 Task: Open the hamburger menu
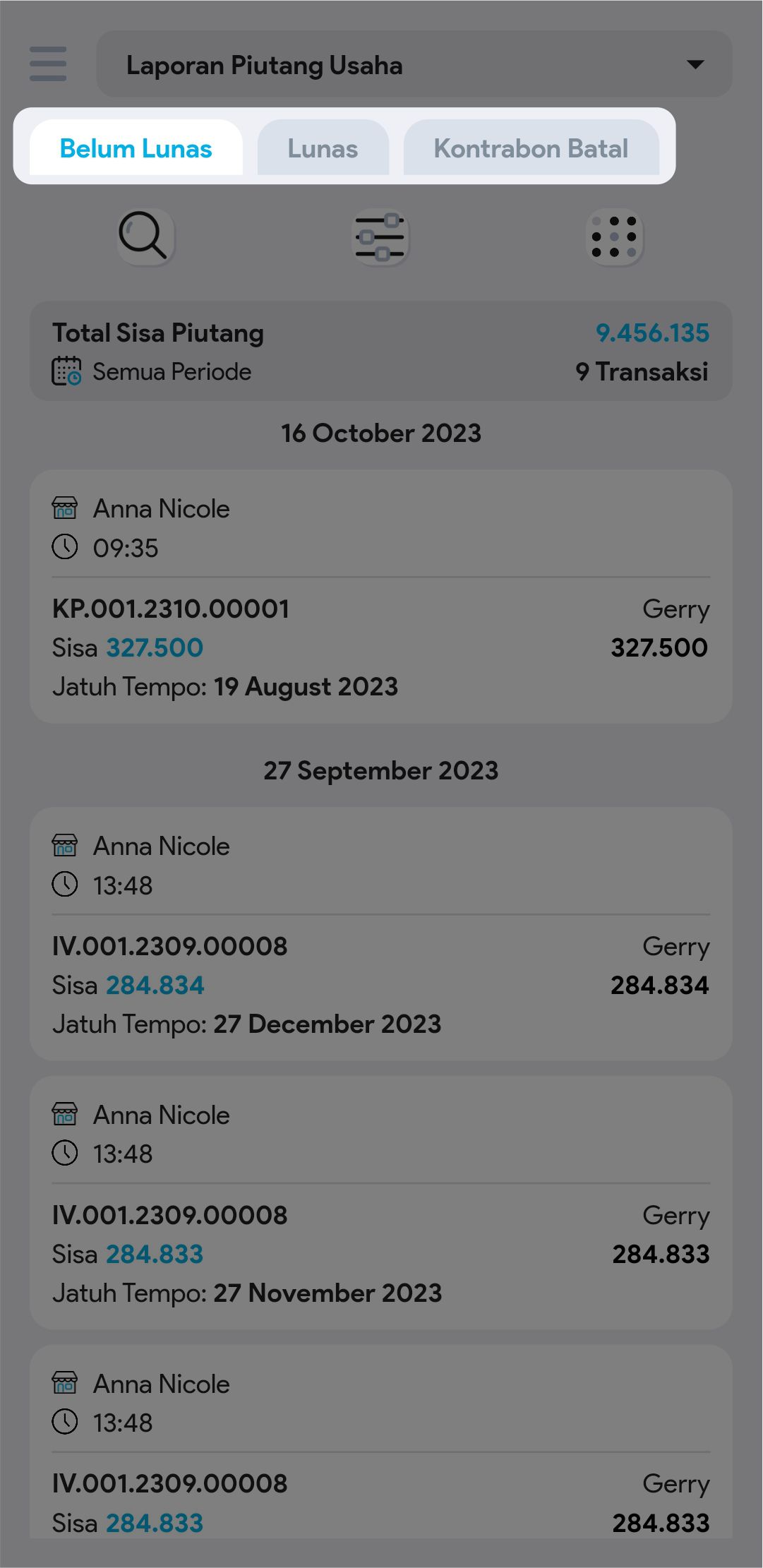pyautogui.click(x=48, y=64)
